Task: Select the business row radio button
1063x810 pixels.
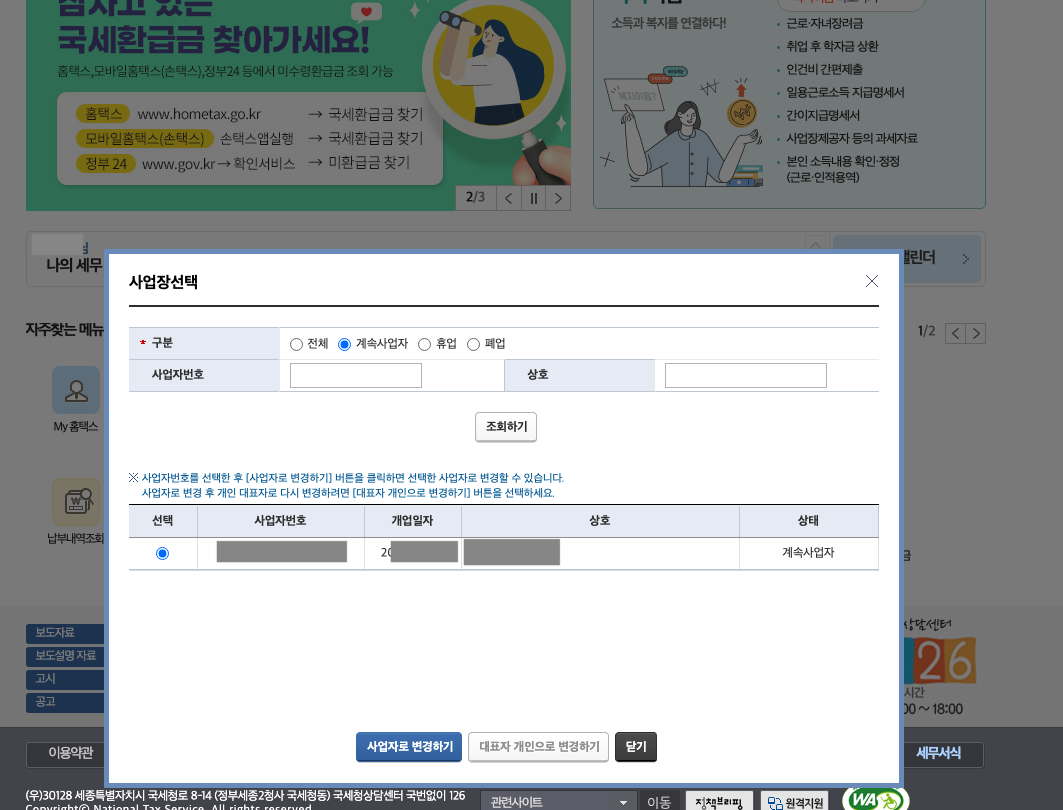Action: tap(162, 554)
